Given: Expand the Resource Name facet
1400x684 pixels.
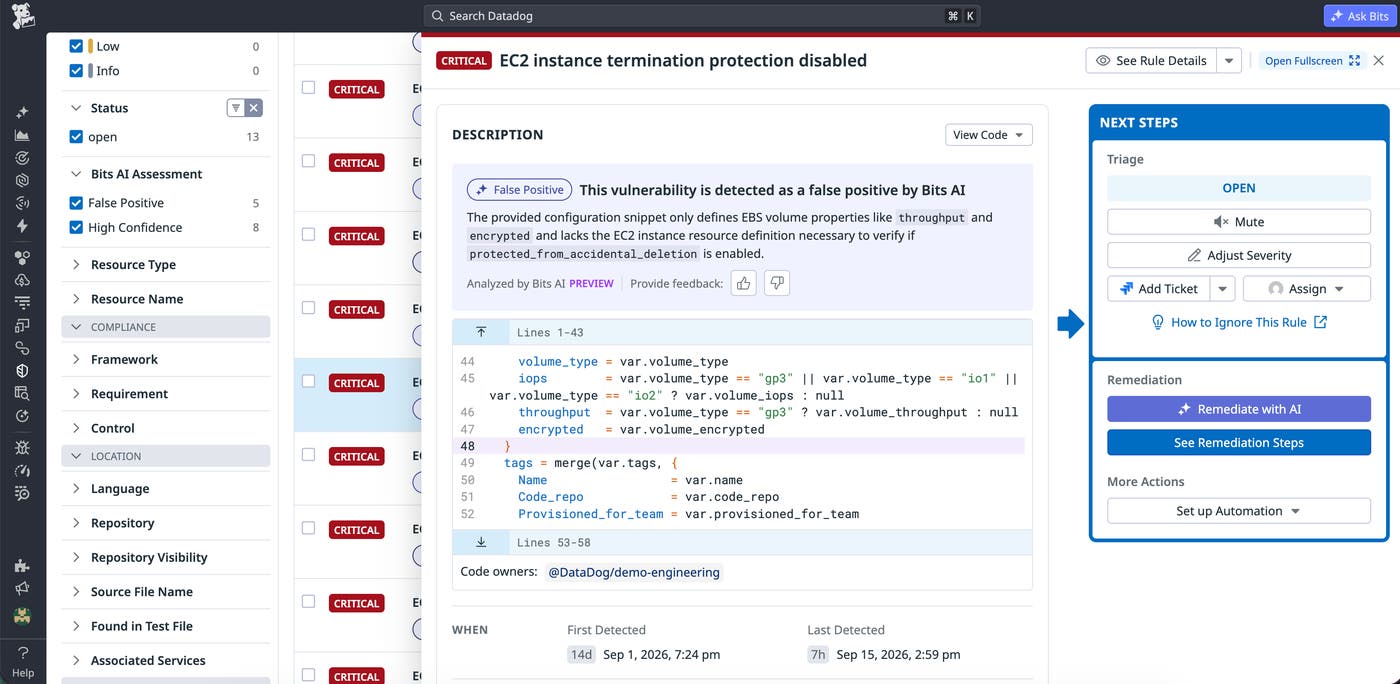Looking at the screenshot, I should (x=76, y=299).
